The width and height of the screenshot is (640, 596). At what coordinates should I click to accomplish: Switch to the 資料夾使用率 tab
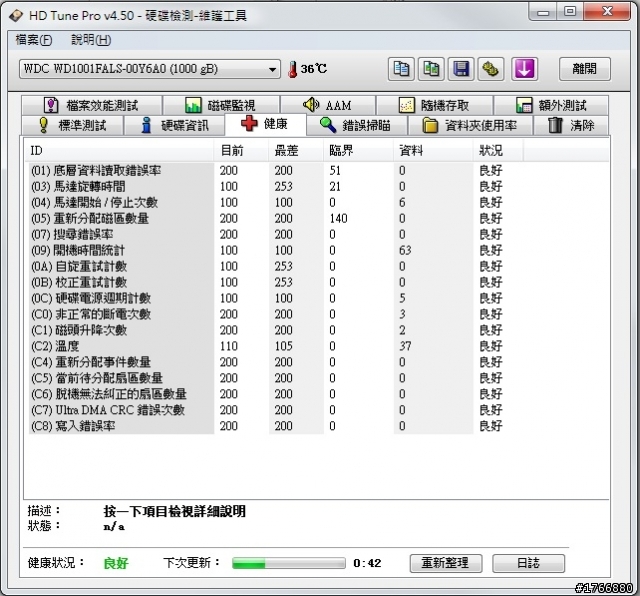point(470,125)
